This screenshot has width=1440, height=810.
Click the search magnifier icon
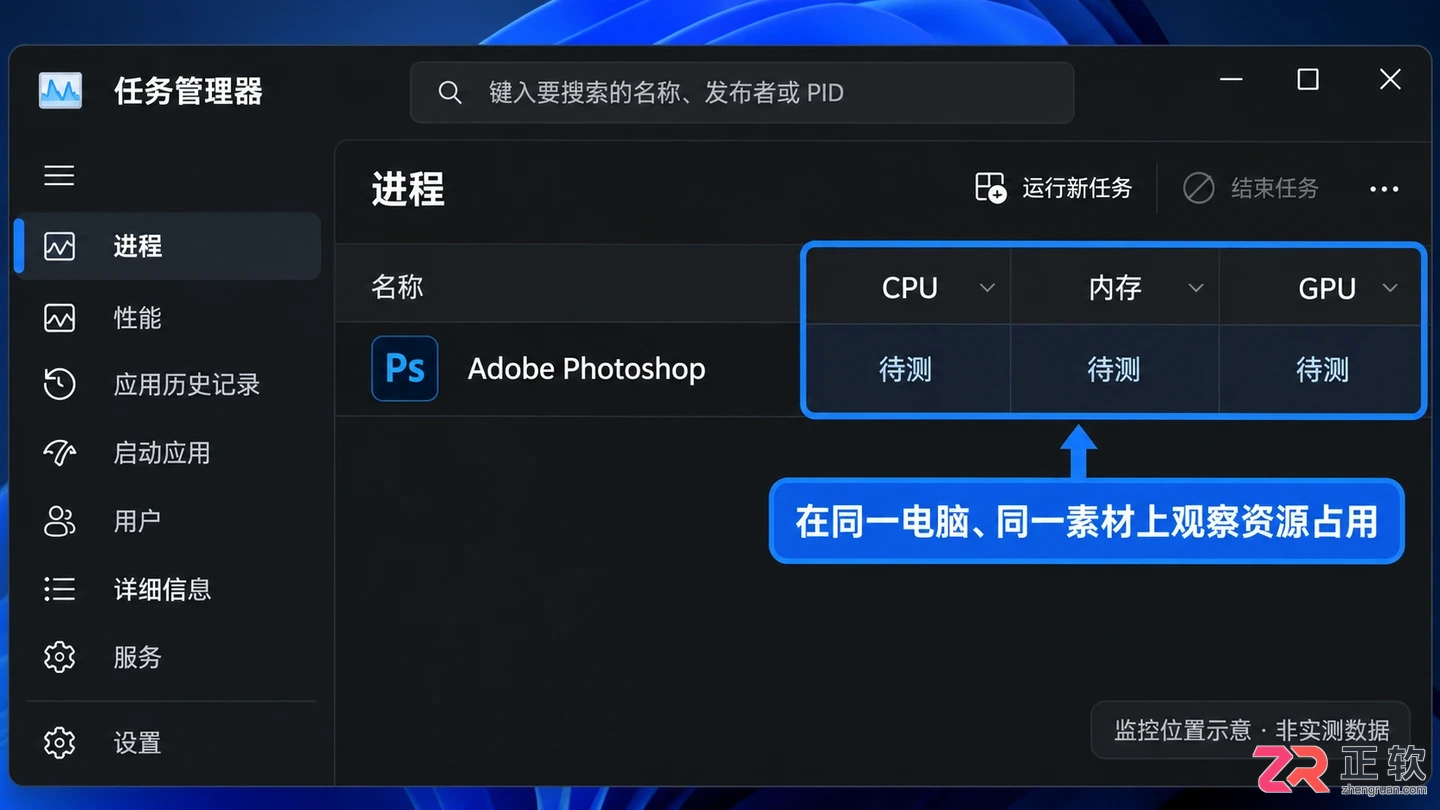[450, 93]
